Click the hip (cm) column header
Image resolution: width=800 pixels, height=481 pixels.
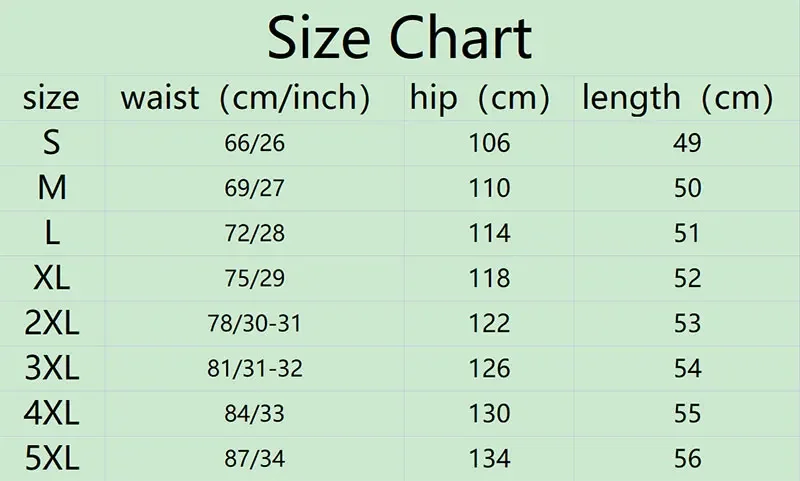coord(480,98)
